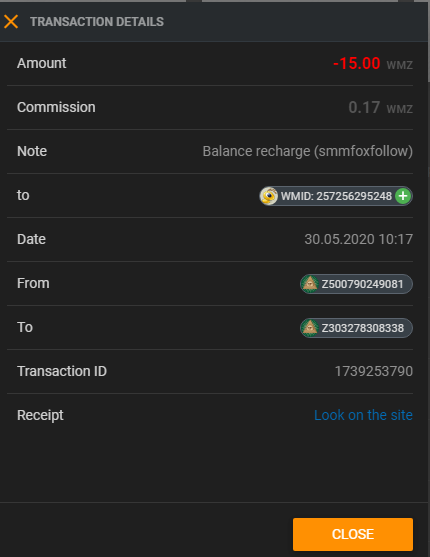The height and width of the screenshot is (557, 430).
Task: Click the Receipt row label
Action: pyautogui.click(x=40, y=415)
